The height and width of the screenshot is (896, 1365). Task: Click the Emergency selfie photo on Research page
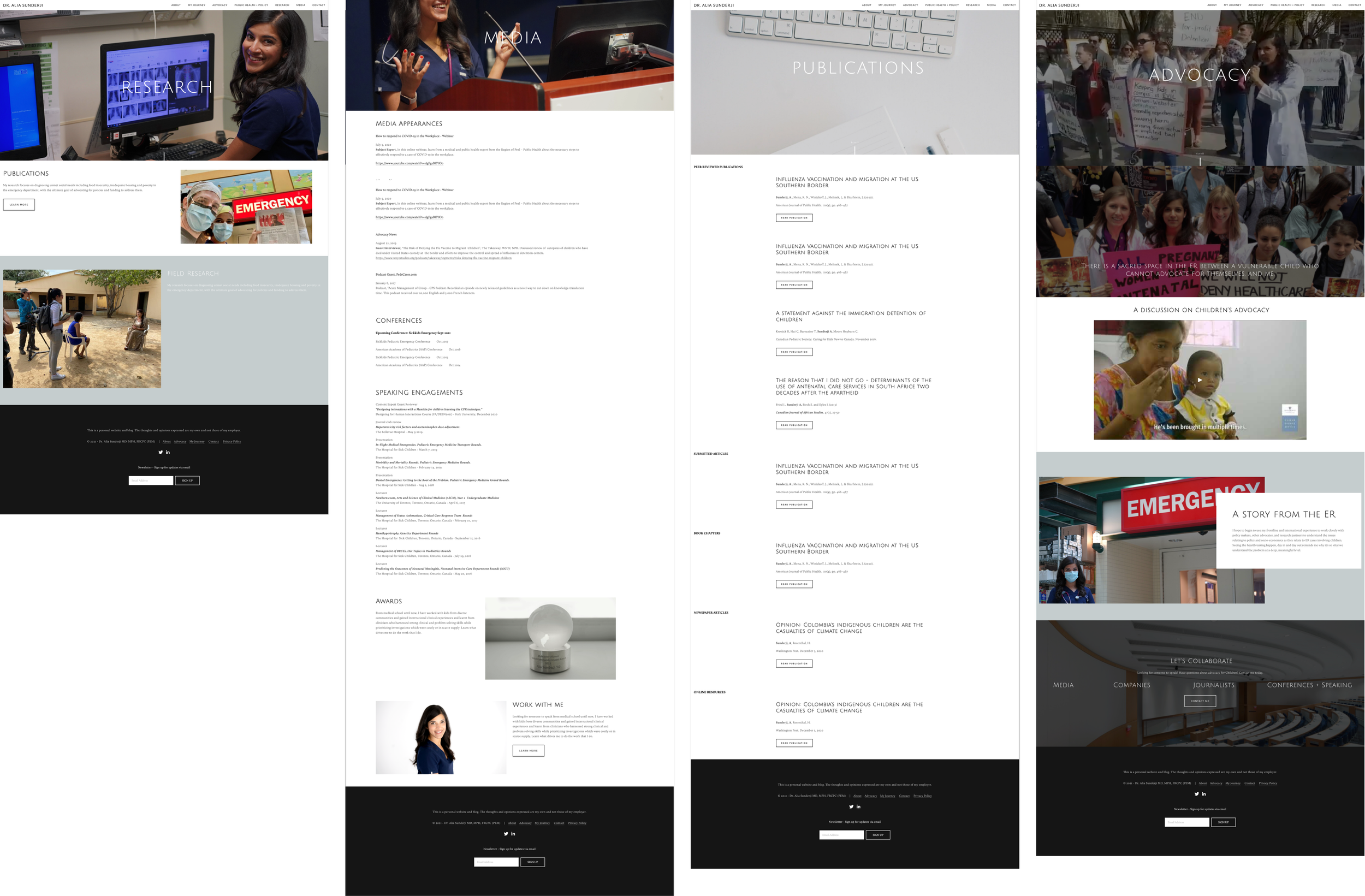(246, 206)
